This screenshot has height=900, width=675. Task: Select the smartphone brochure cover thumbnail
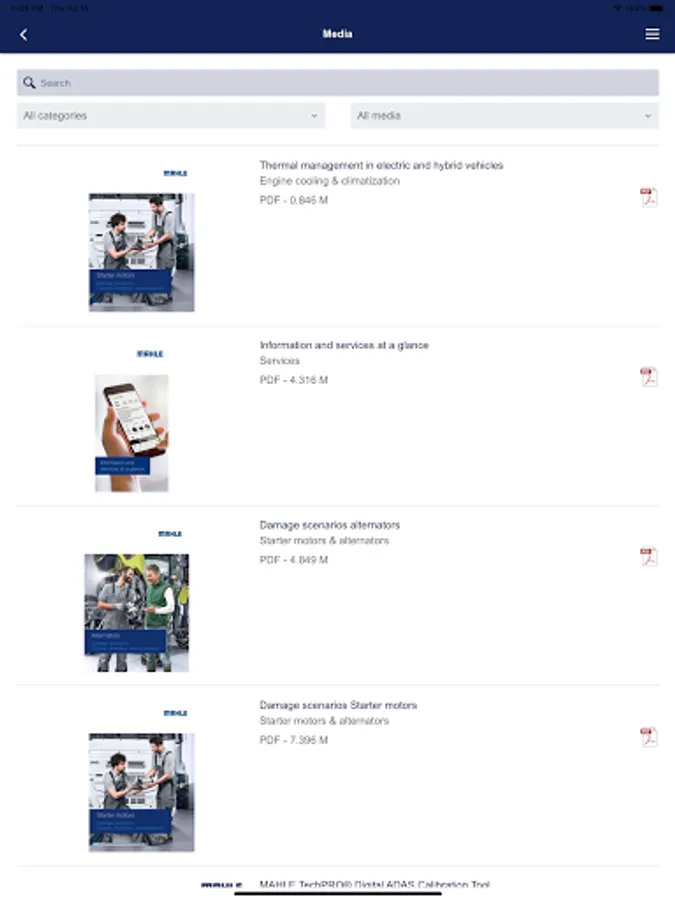(131, 433)
